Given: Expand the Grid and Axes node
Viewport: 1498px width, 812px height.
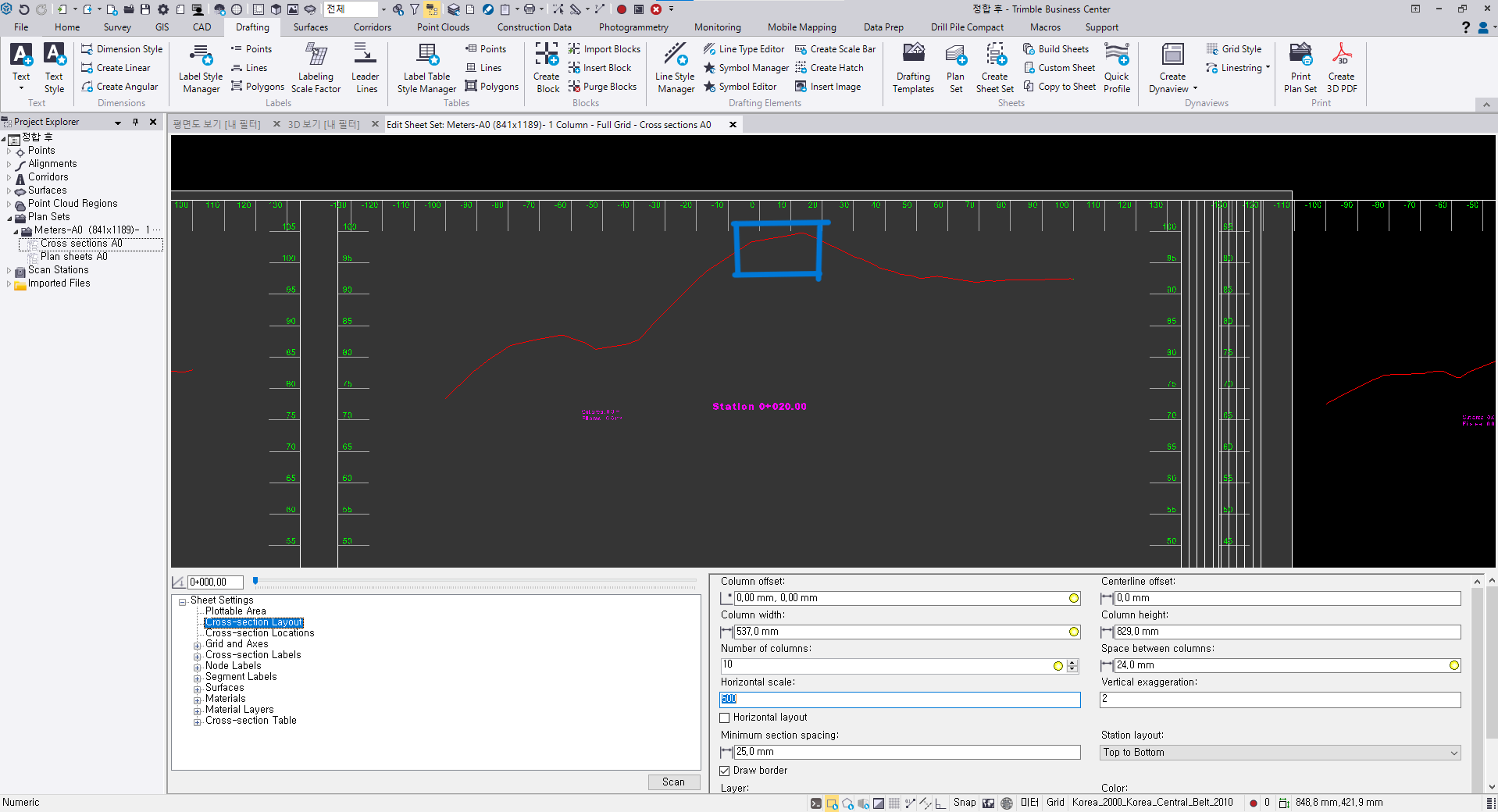Looking at the screenshot, I should (x=198, y=645).
